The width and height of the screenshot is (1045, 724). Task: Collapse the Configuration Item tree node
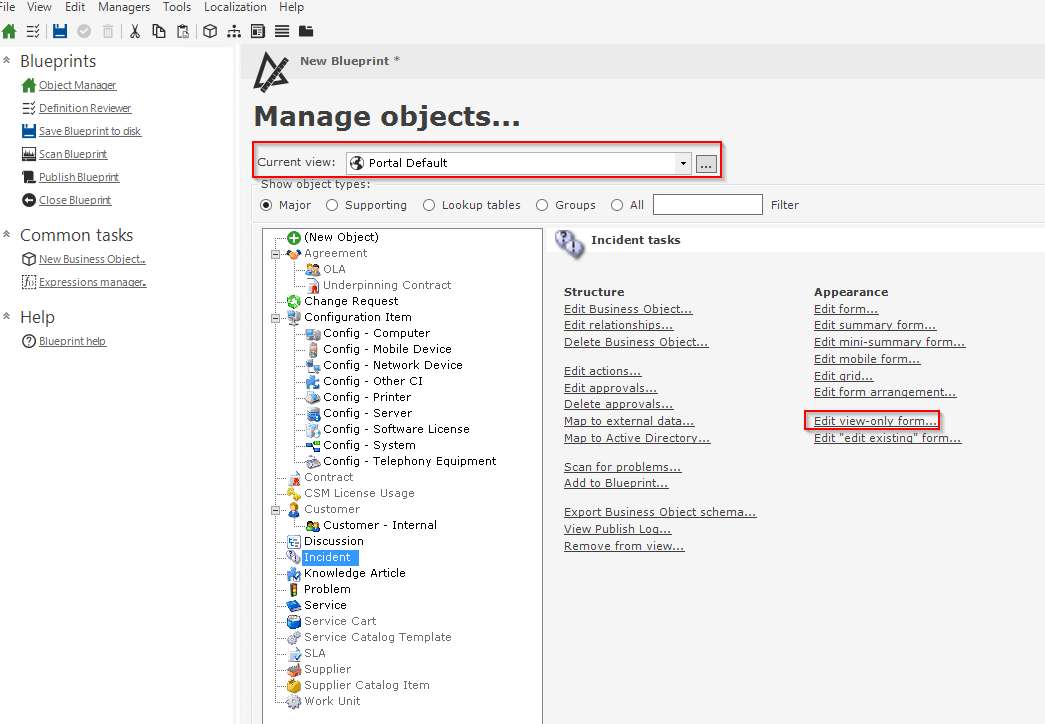pos(274,316)
